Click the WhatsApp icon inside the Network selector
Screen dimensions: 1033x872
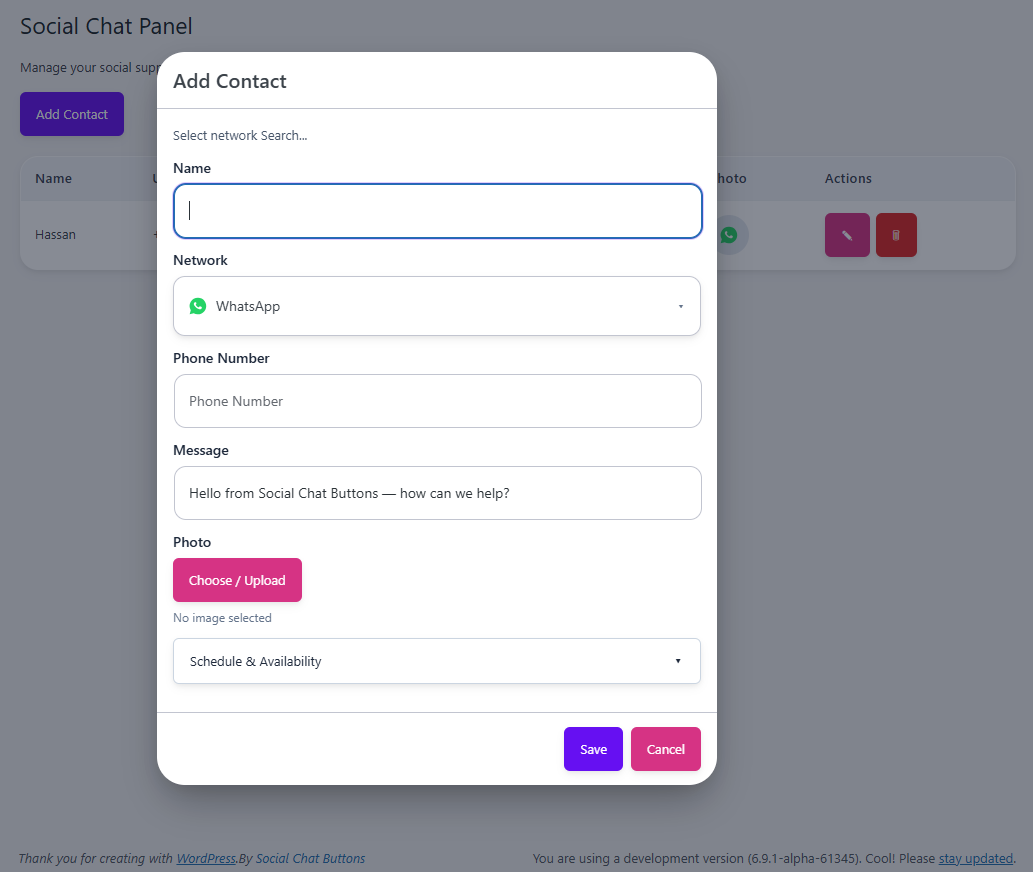[198, 305]
